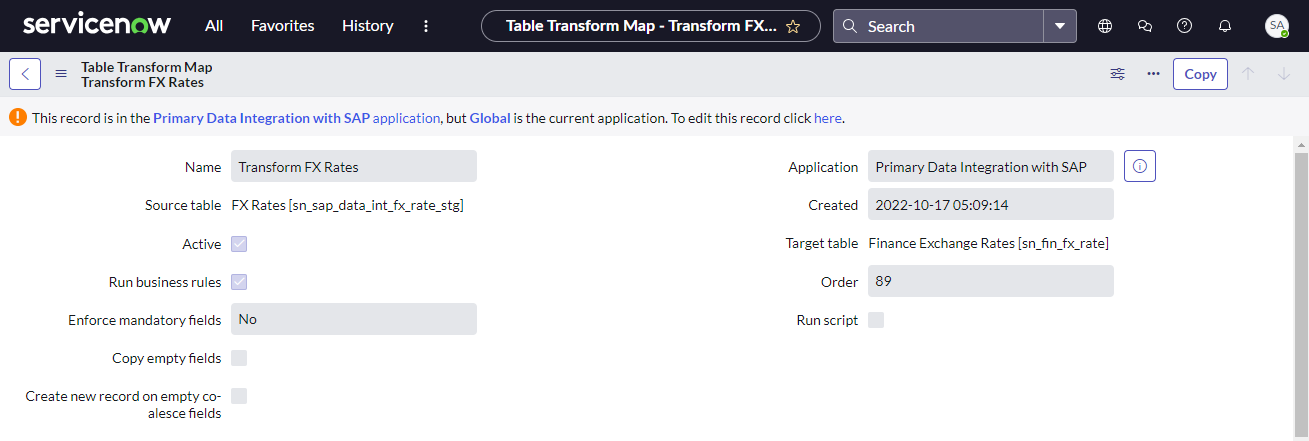Viewport: 1309px width, 441px height.
Task: Favorite this page with the star icon
Action: tap(793, 27)
